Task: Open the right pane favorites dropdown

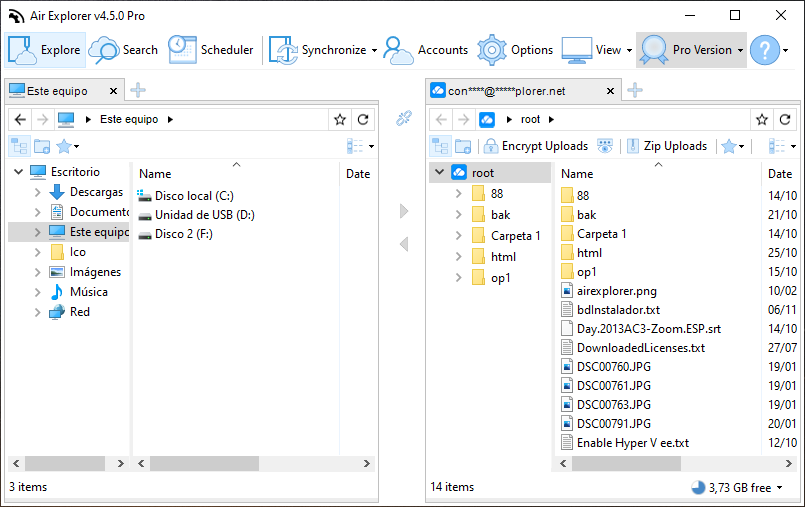Action: pos(733,146)
